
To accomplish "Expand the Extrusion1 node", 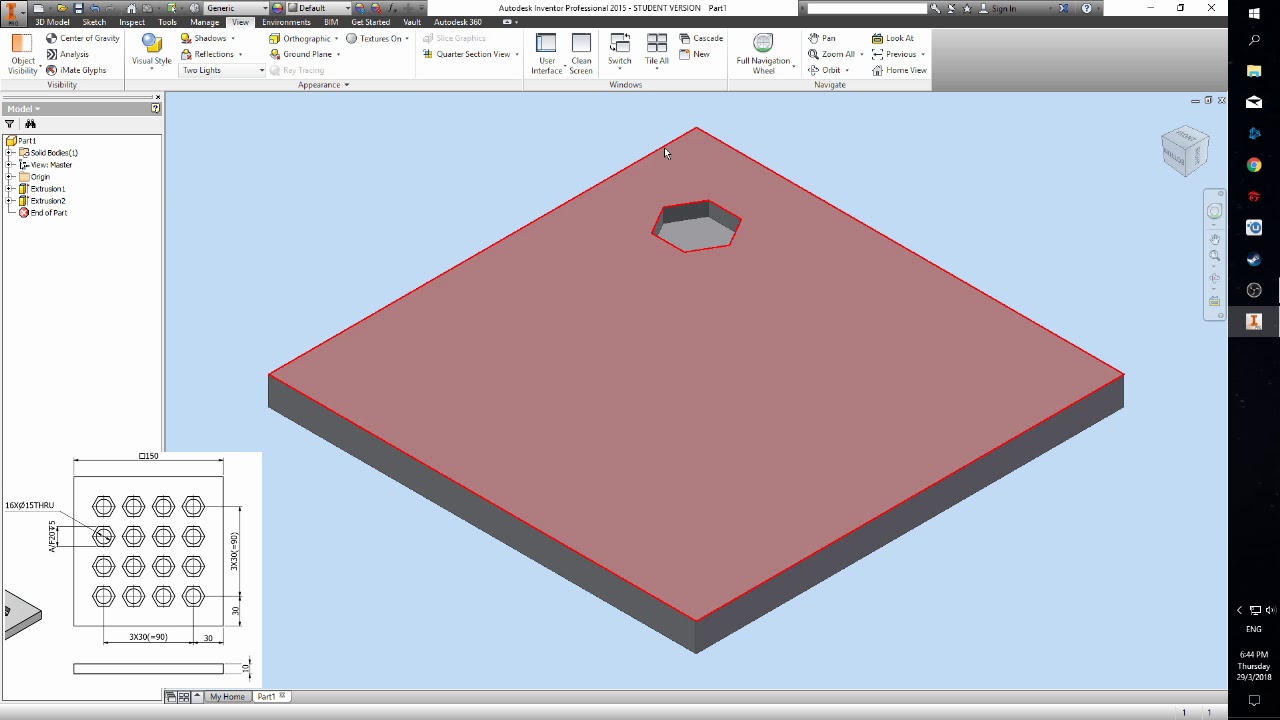I will pyautogui.click(x=10, y=189).
